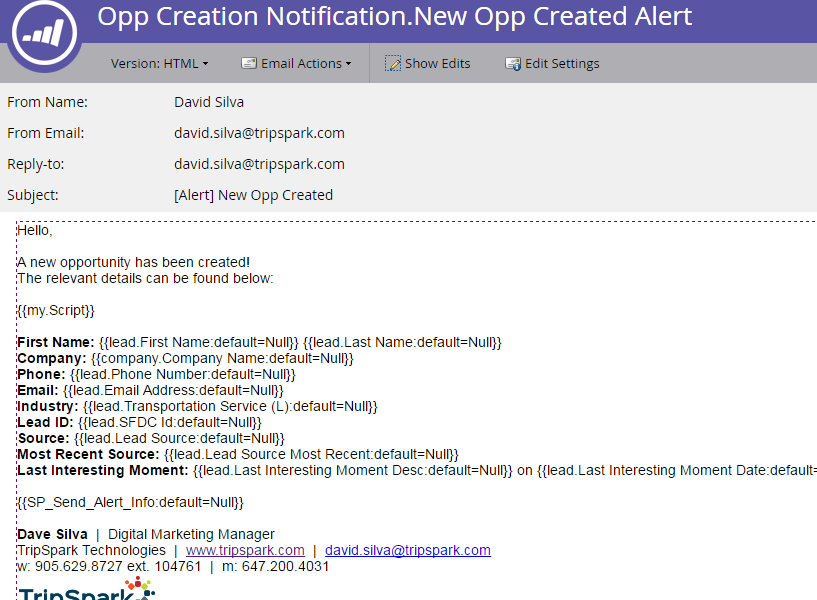Click the subject [Alert] New Opp Created
The width and height of the screenshot is (817, 600).
coord(253,195)
